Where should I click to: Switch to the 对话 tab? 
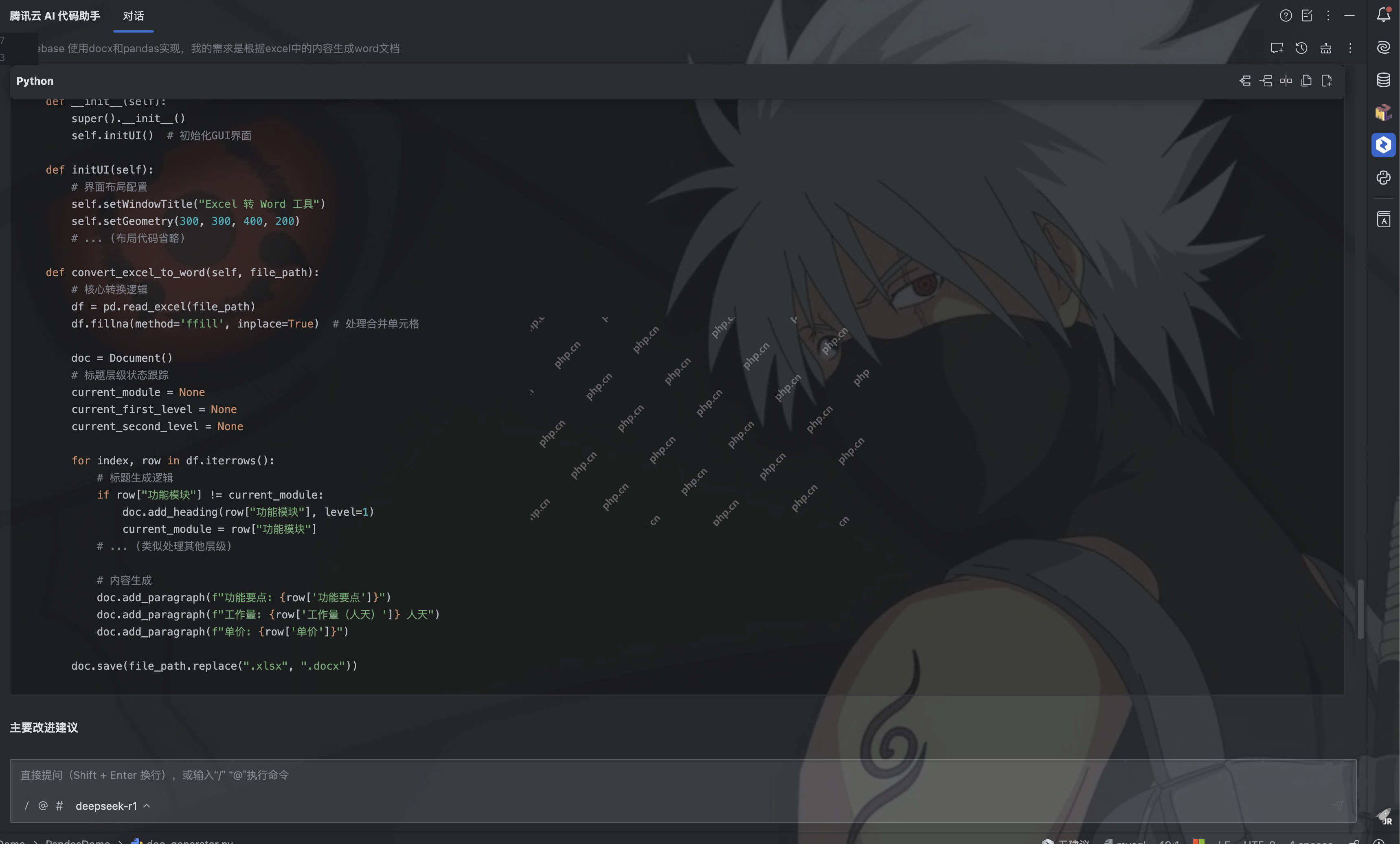(x=134, y=16)
